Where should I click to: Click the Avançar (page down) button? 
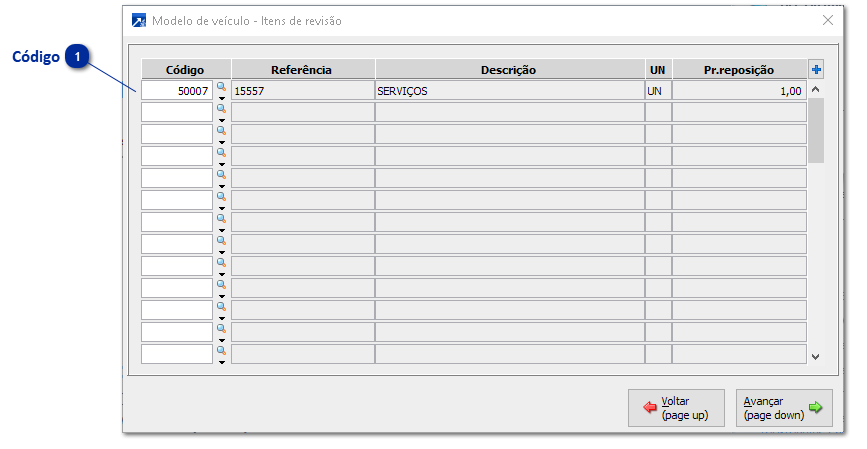(784, 408)
